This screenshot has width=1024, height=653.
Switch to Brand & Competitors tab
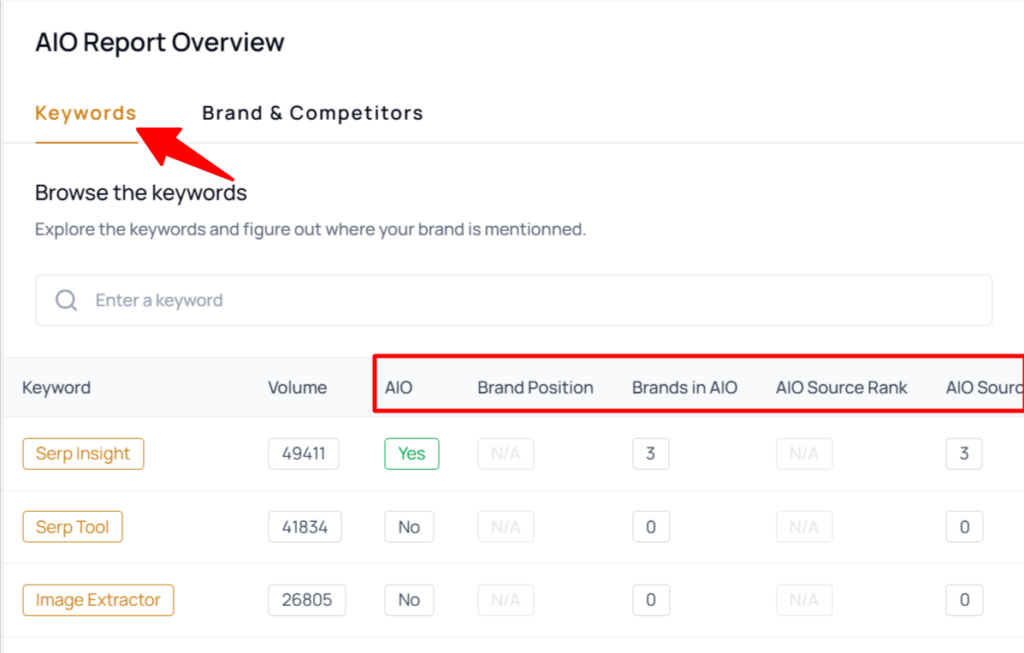pos(312,113)
